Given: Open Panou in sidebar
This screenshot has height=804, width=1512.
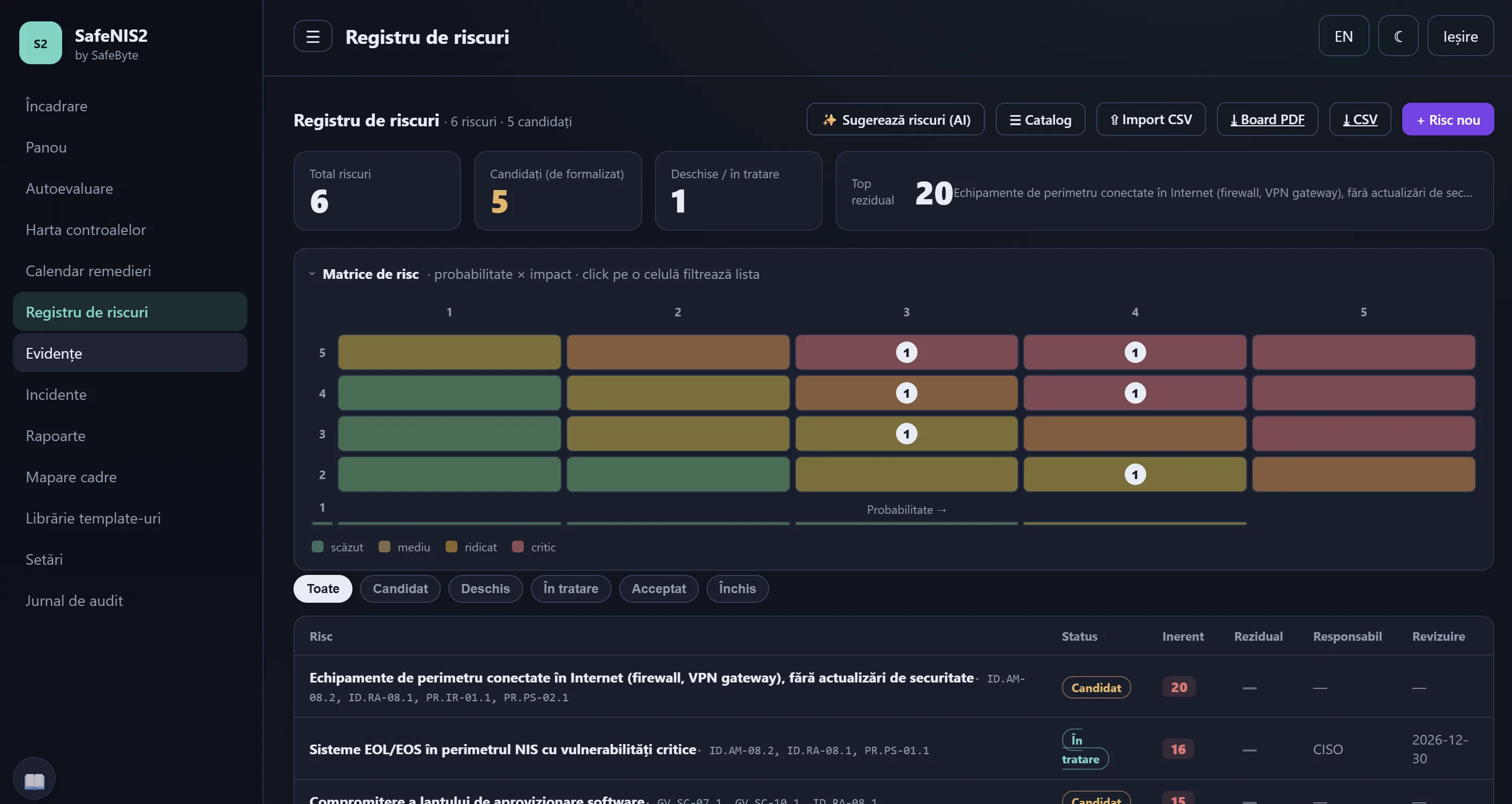Looking at the screenshot, I should click(x=130, y=147).
